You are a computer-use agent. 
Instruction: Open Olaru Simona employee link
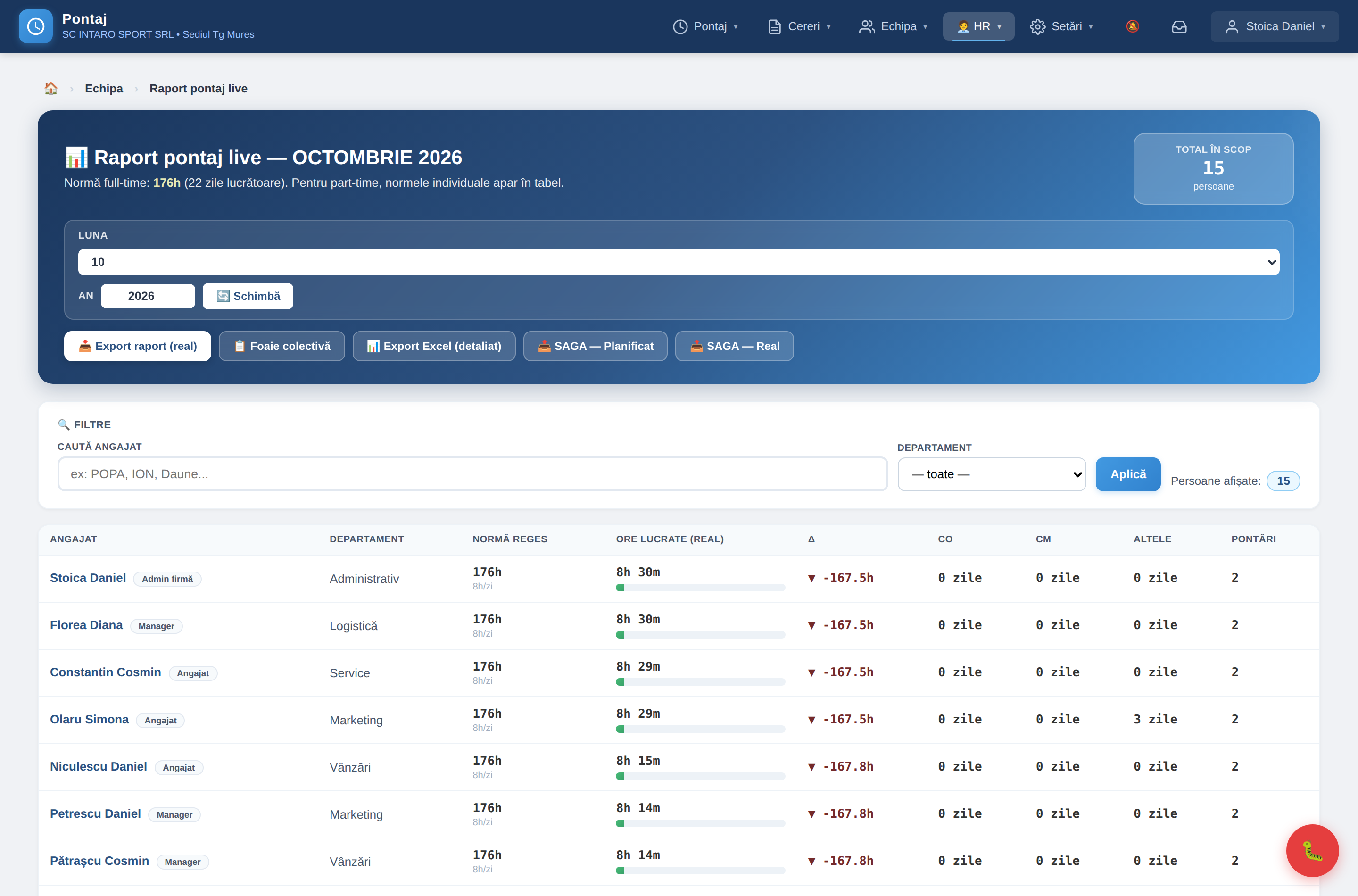click(x=90, y=720)
